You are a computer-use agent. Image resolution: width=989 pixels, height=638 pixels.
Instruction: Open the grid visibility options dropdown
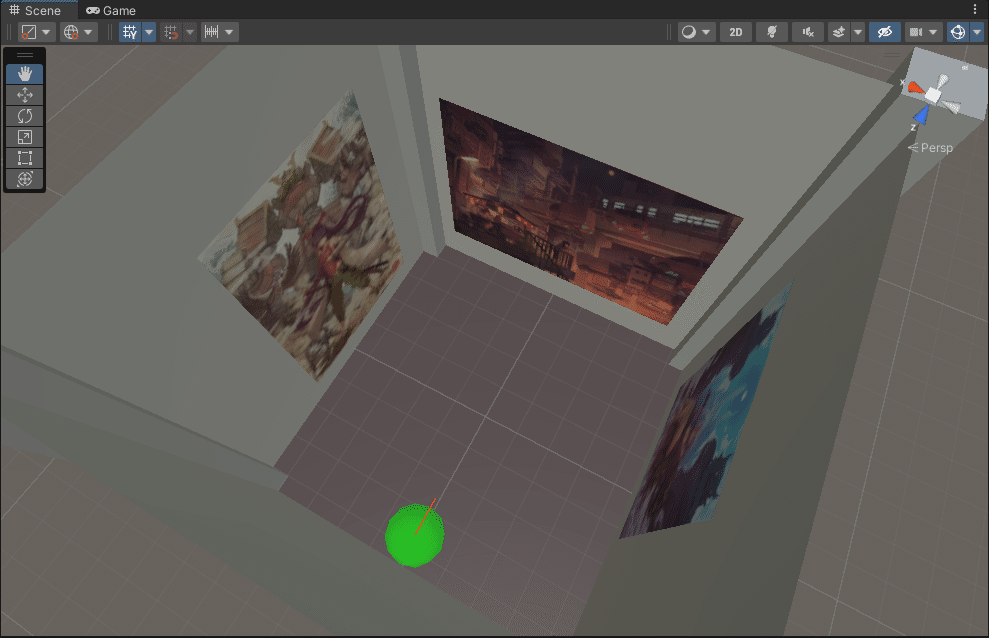pos(149,32)
